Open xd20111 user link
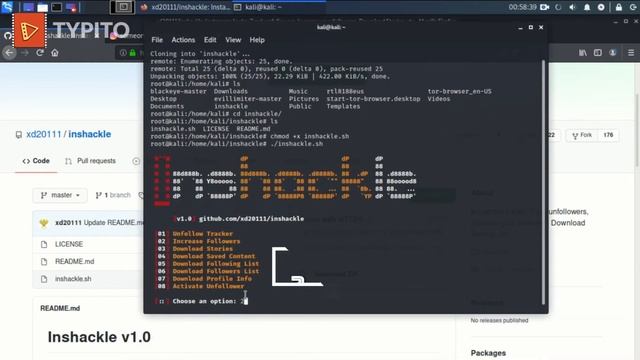 coord(44,134)
